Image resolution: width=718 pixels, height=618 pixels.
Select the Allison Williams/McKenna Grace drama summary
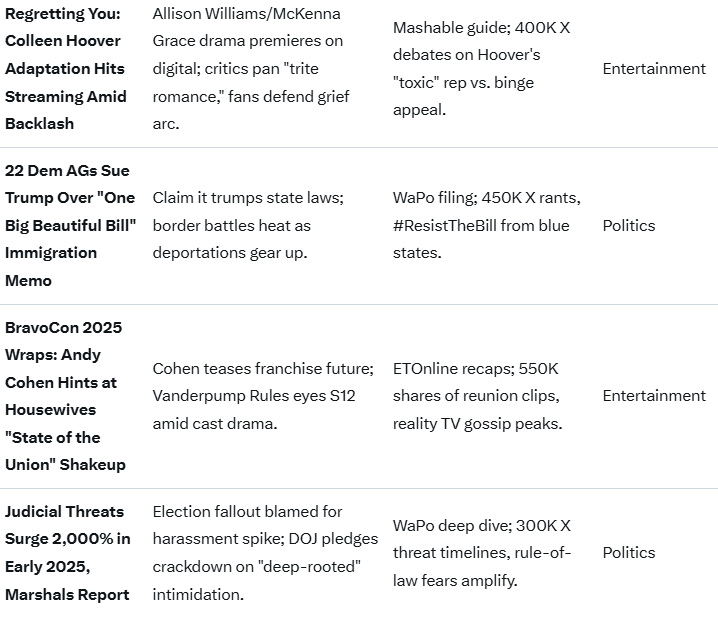coord(247,68)
